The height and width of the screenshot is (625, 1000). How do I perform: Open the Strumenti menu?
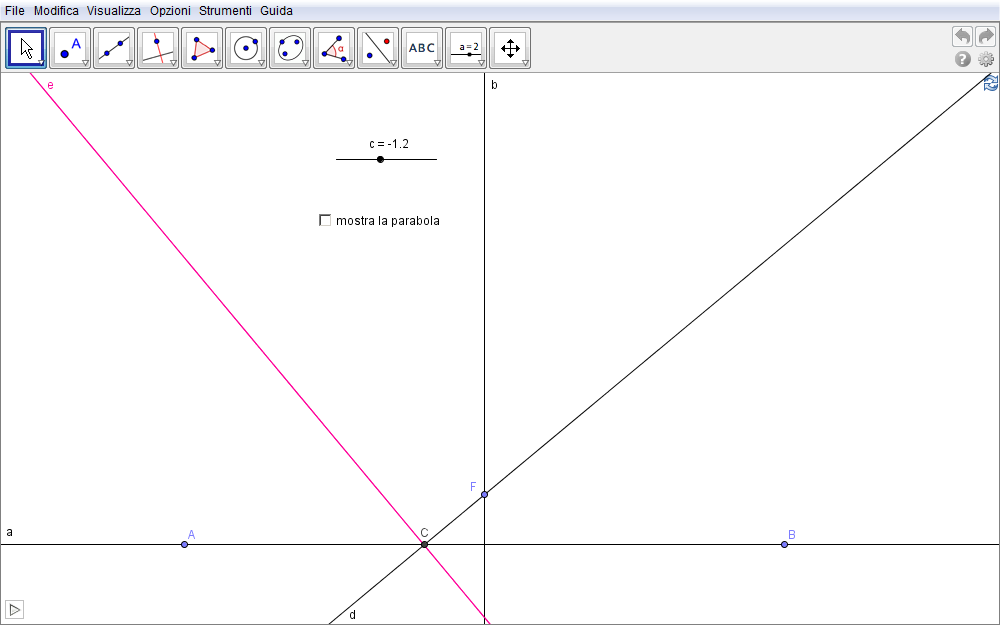pos(225,11)
